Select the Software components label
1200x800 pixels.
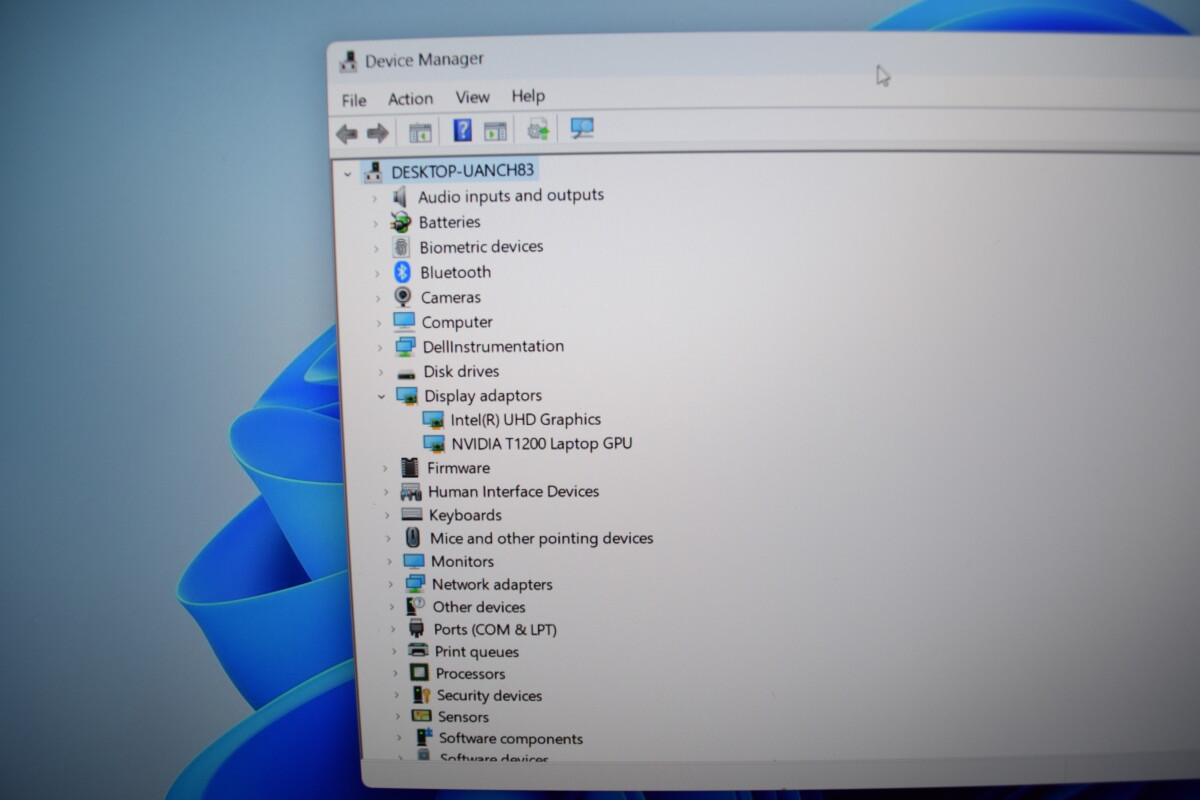point(511,739)
